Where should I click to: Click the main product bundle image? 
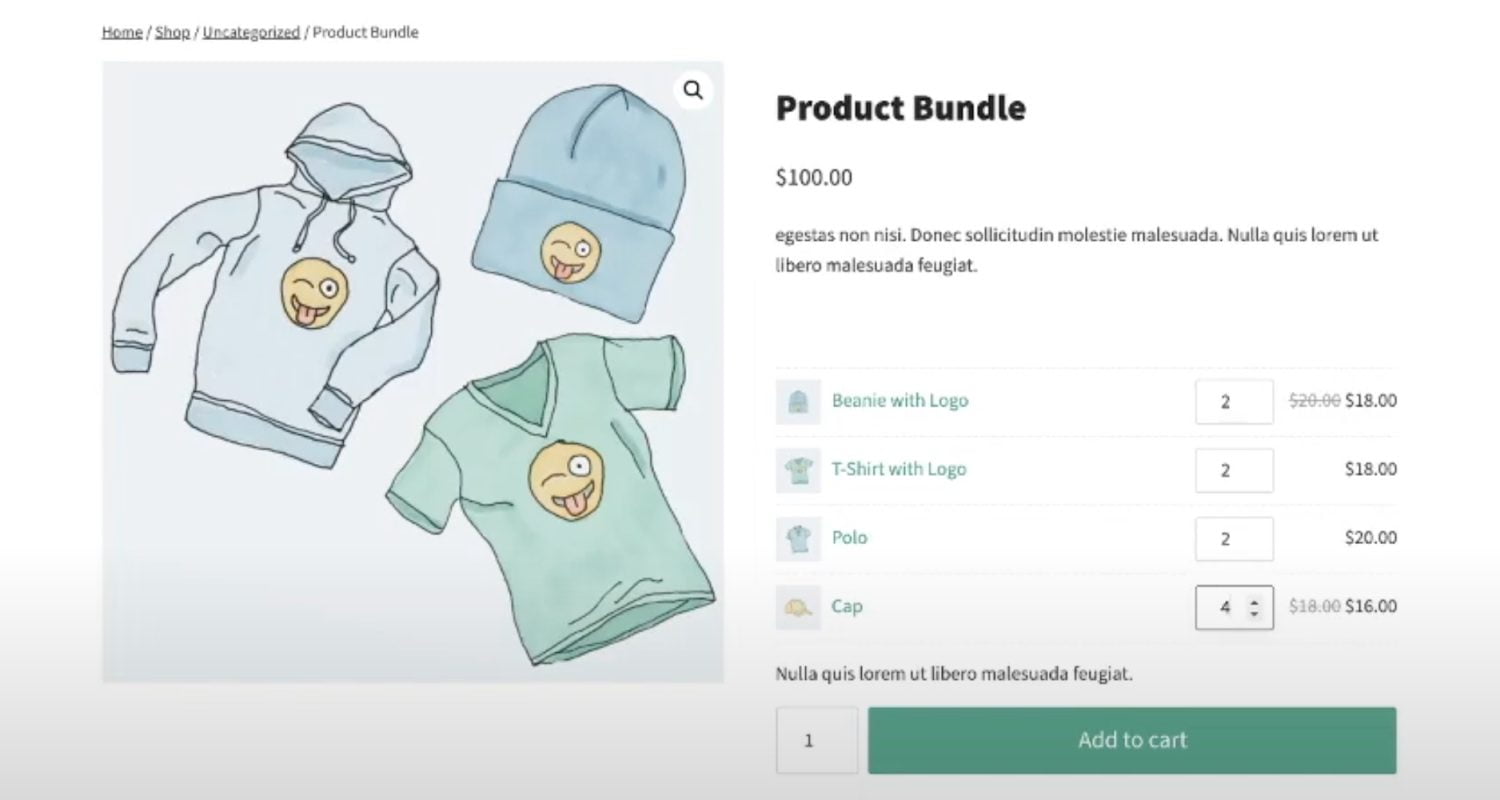pos(412,372)
